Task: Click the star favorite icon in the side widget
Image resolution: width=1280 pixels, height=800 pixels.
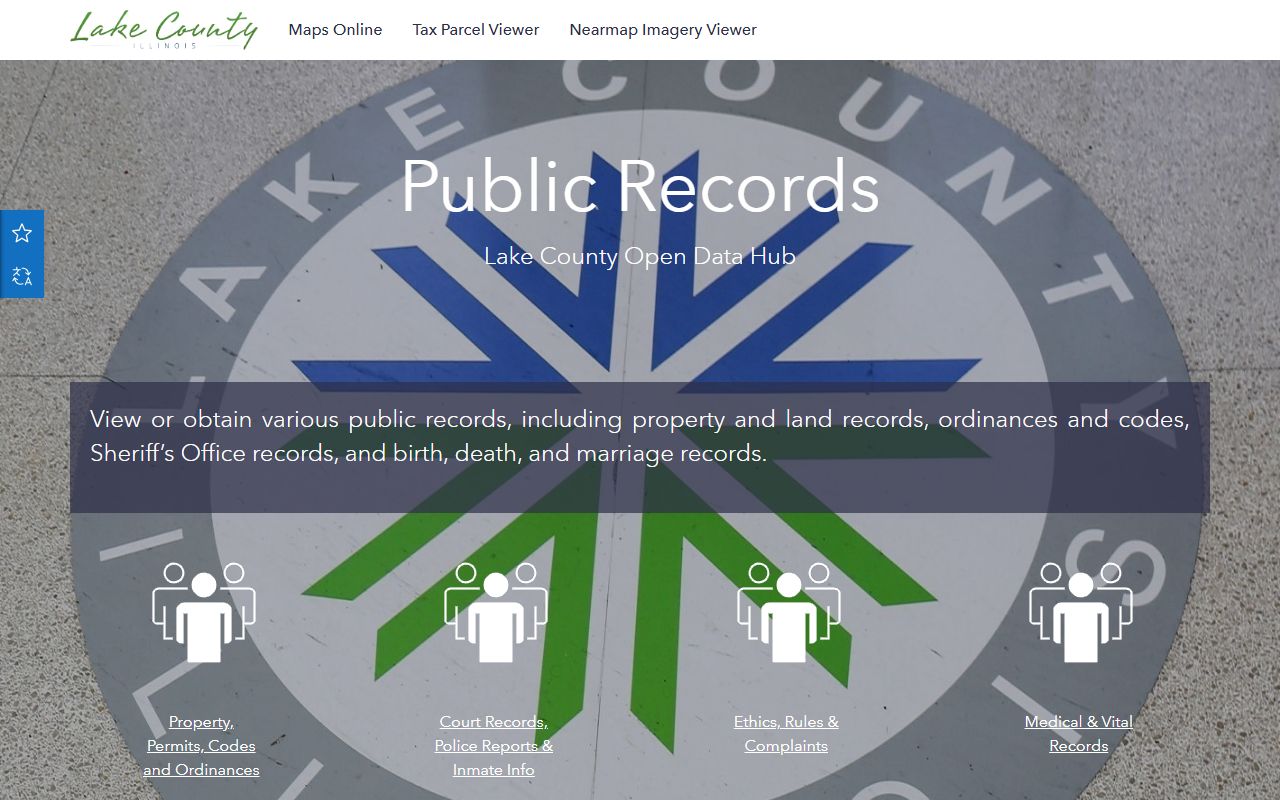Action: coord(22,233)
